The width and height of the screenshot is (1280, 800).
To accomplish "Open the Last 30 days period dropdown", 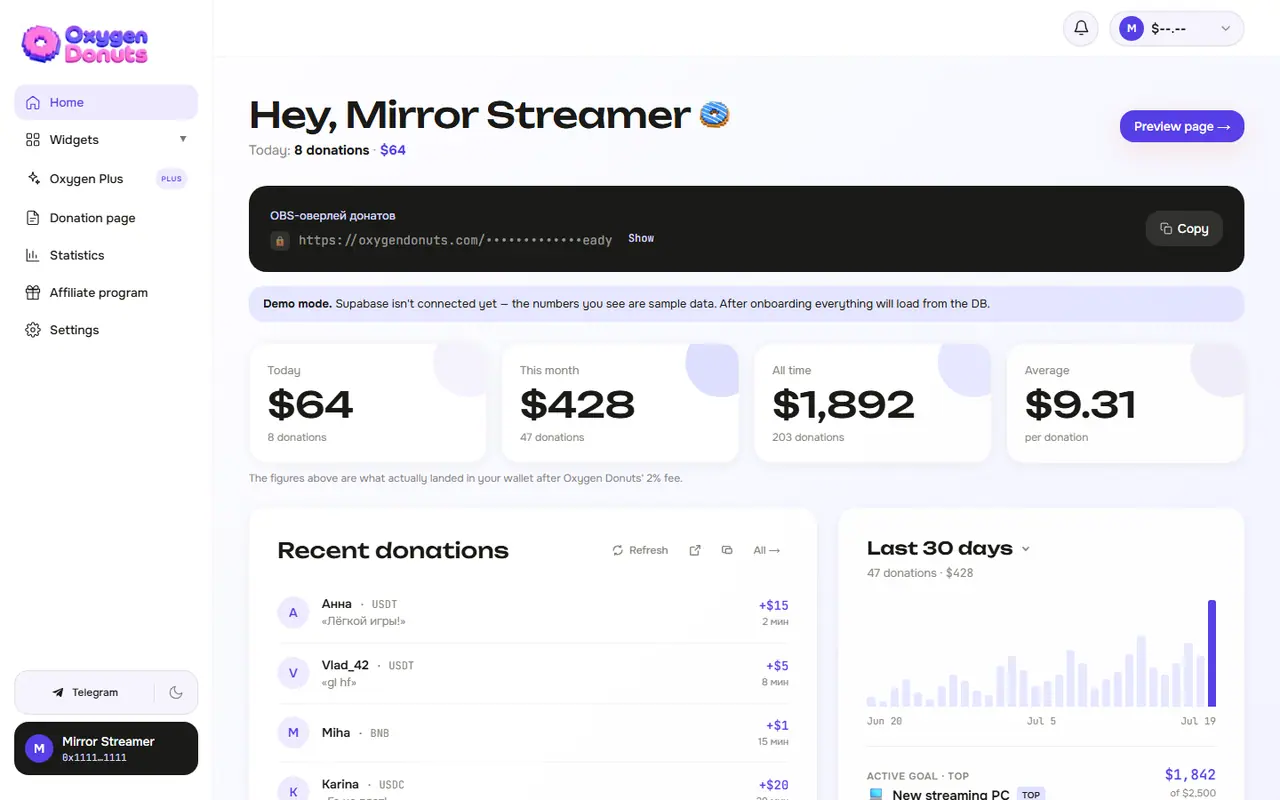I will (1025, 549).
